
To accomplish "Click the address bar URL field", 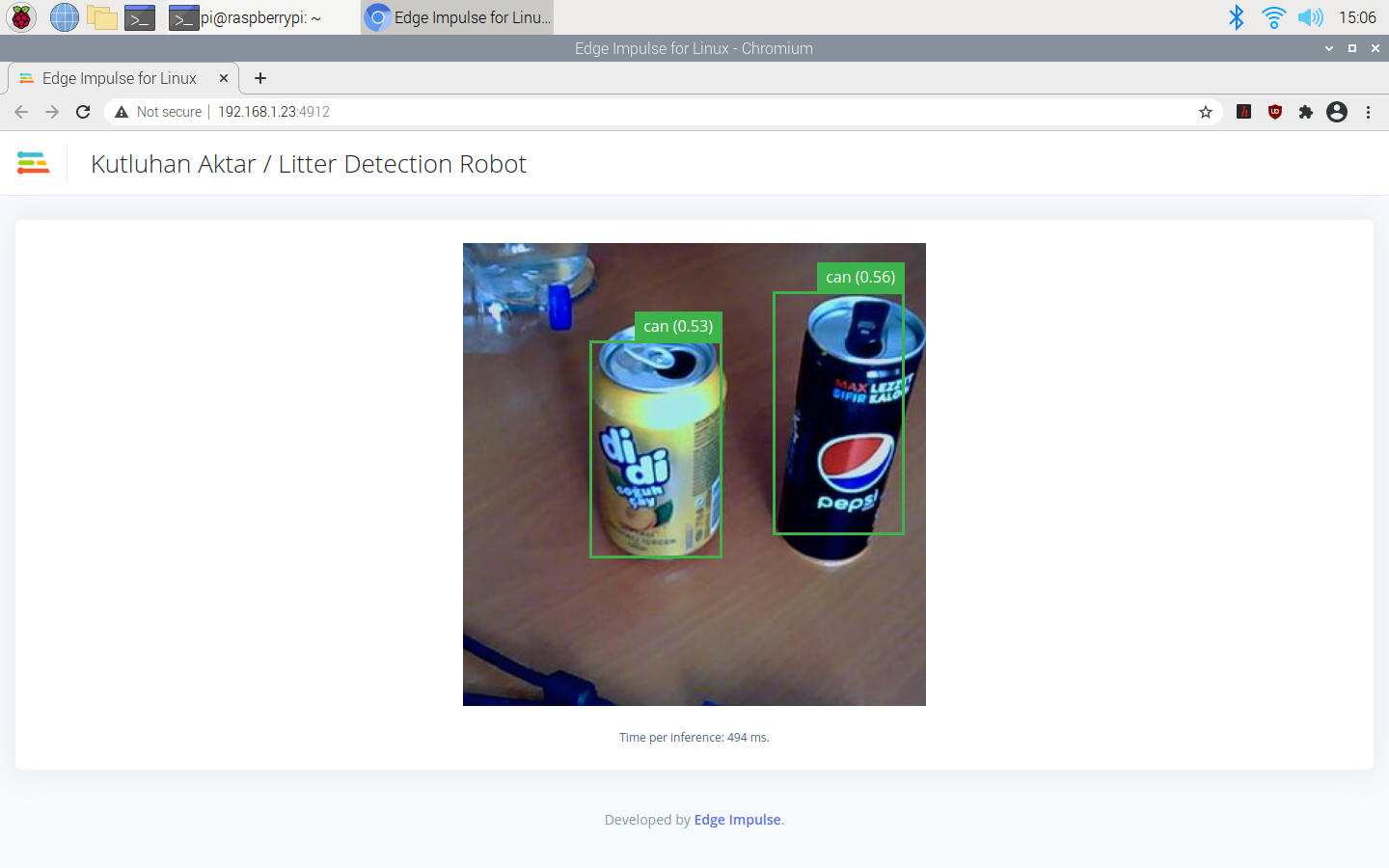I will [656, 112].
